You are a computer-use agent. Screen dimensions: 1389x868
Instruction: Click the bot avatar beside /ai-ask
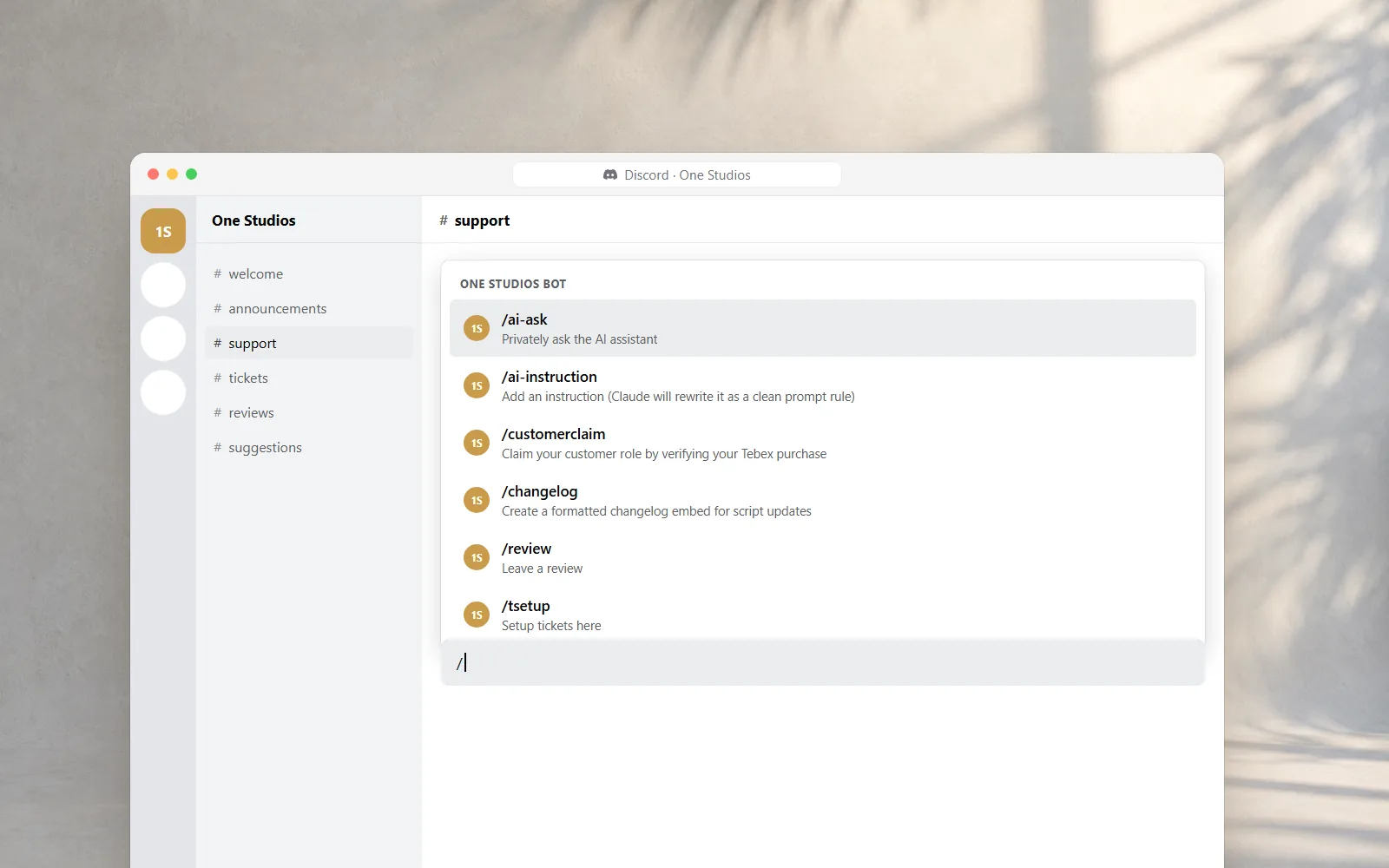coord(477,328)
